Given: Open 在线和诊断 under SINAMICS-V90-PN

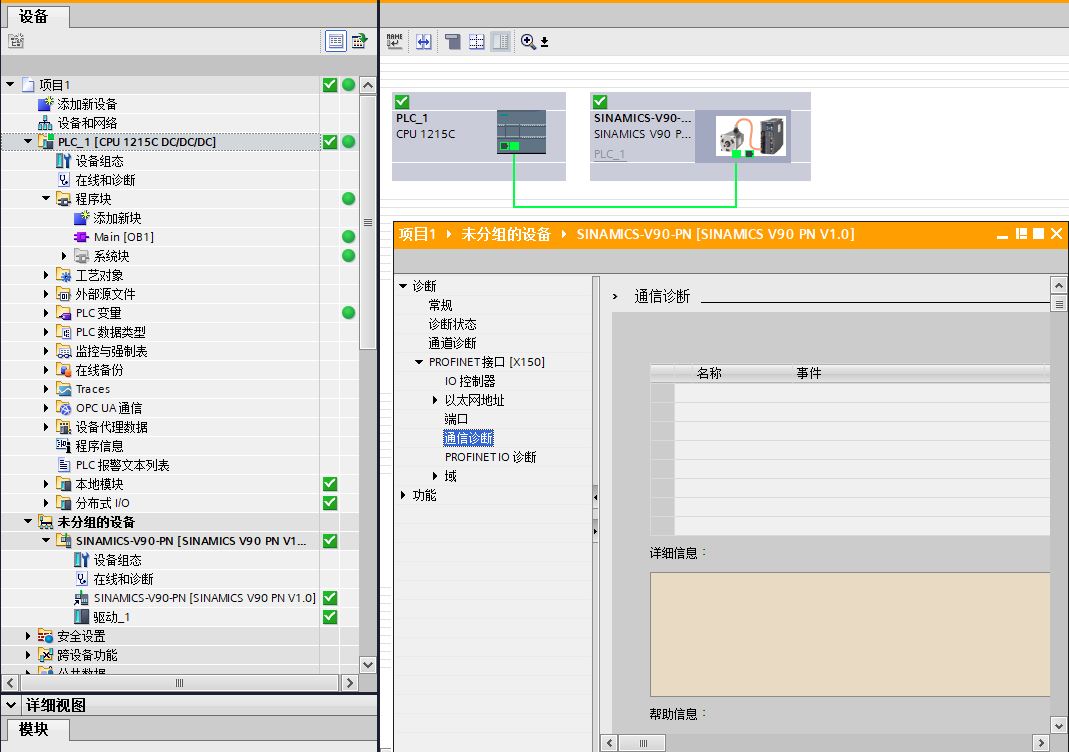Looking at the screenshot, I should point(123,579).
